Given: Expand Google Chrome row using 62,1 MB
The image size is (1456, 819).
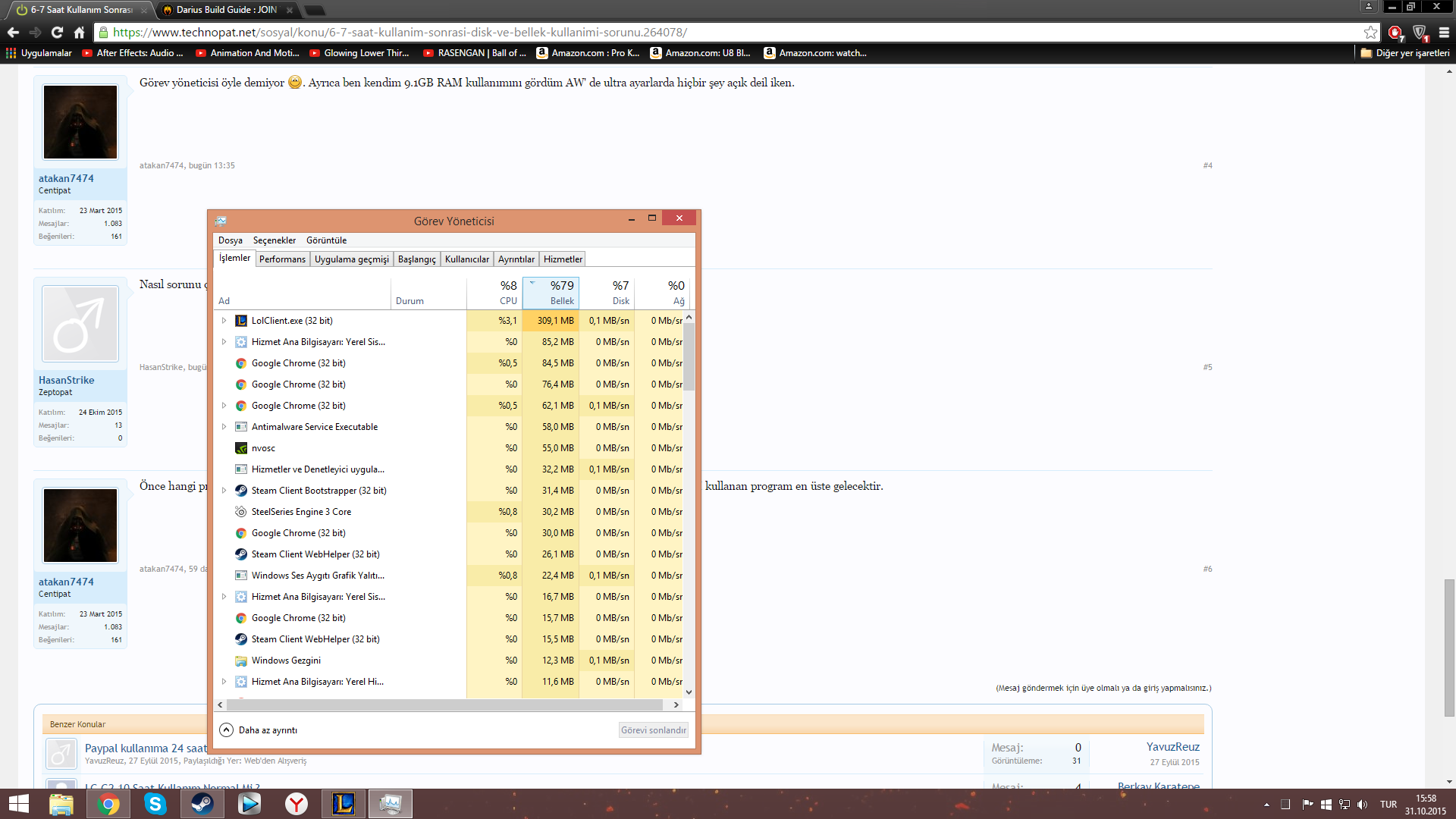Looking at the screenshot, I should pos(224,406).
